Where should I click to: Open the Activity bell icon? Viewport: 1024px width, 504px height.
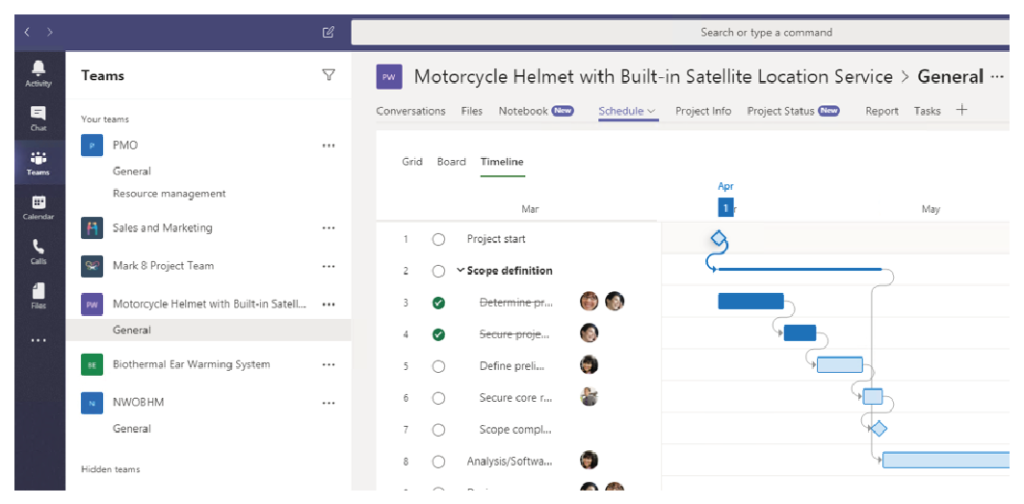pyautogui.click(x=39, y=72)
